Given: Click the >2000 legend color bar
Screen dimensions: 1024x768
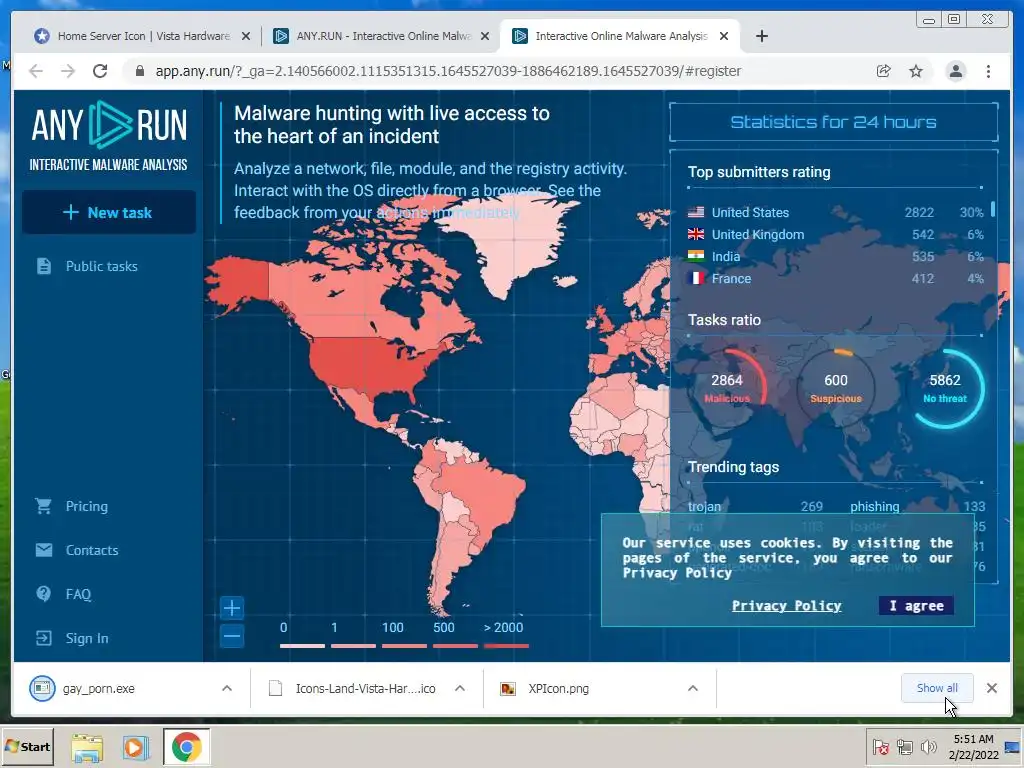Looking at the screenshot, I should [506, 646].
